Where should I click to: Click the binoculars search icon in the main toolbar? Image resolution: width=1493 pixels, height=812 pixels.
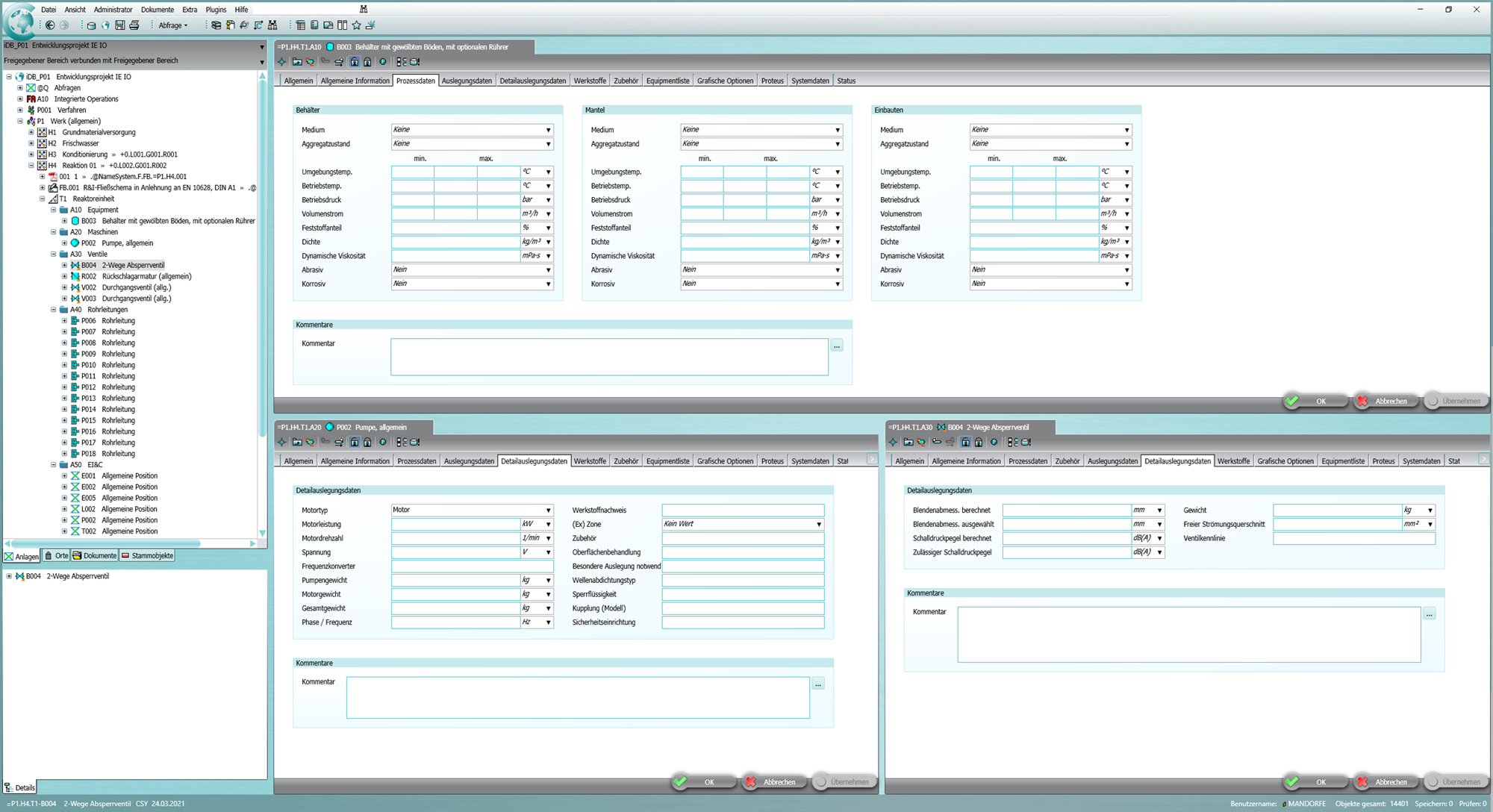coord(272,25)
